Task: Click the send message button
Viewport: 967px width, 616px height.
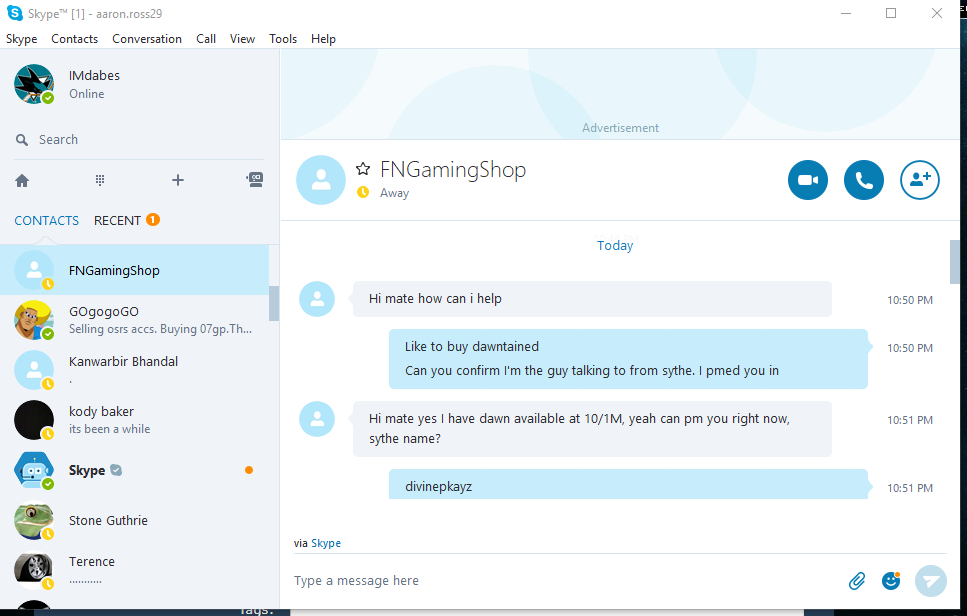Action: [x=931, y=581]
